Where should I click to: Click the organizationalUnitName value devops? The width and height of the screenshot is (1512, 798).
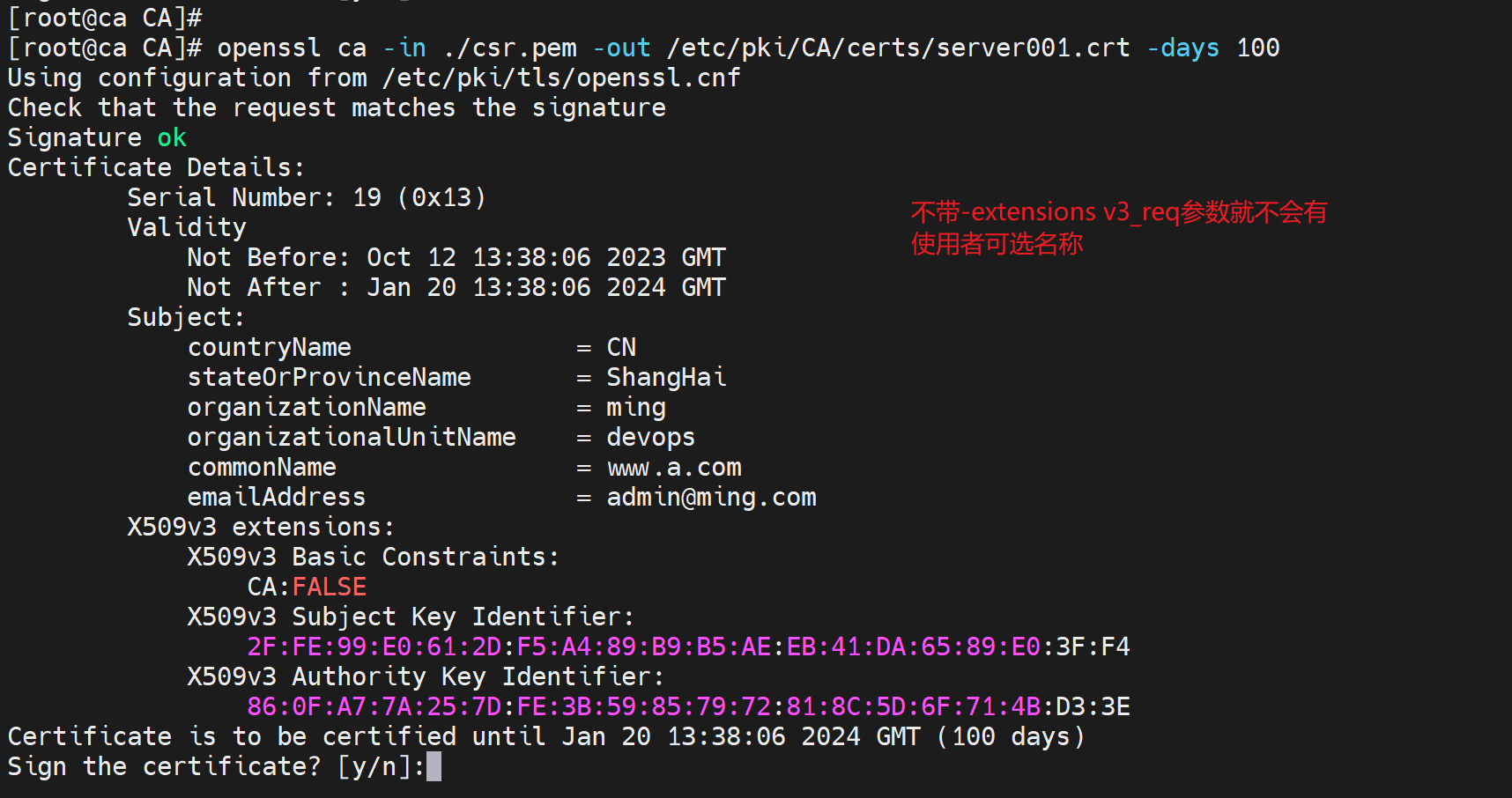pyautogui.click(x=650, y=437)
